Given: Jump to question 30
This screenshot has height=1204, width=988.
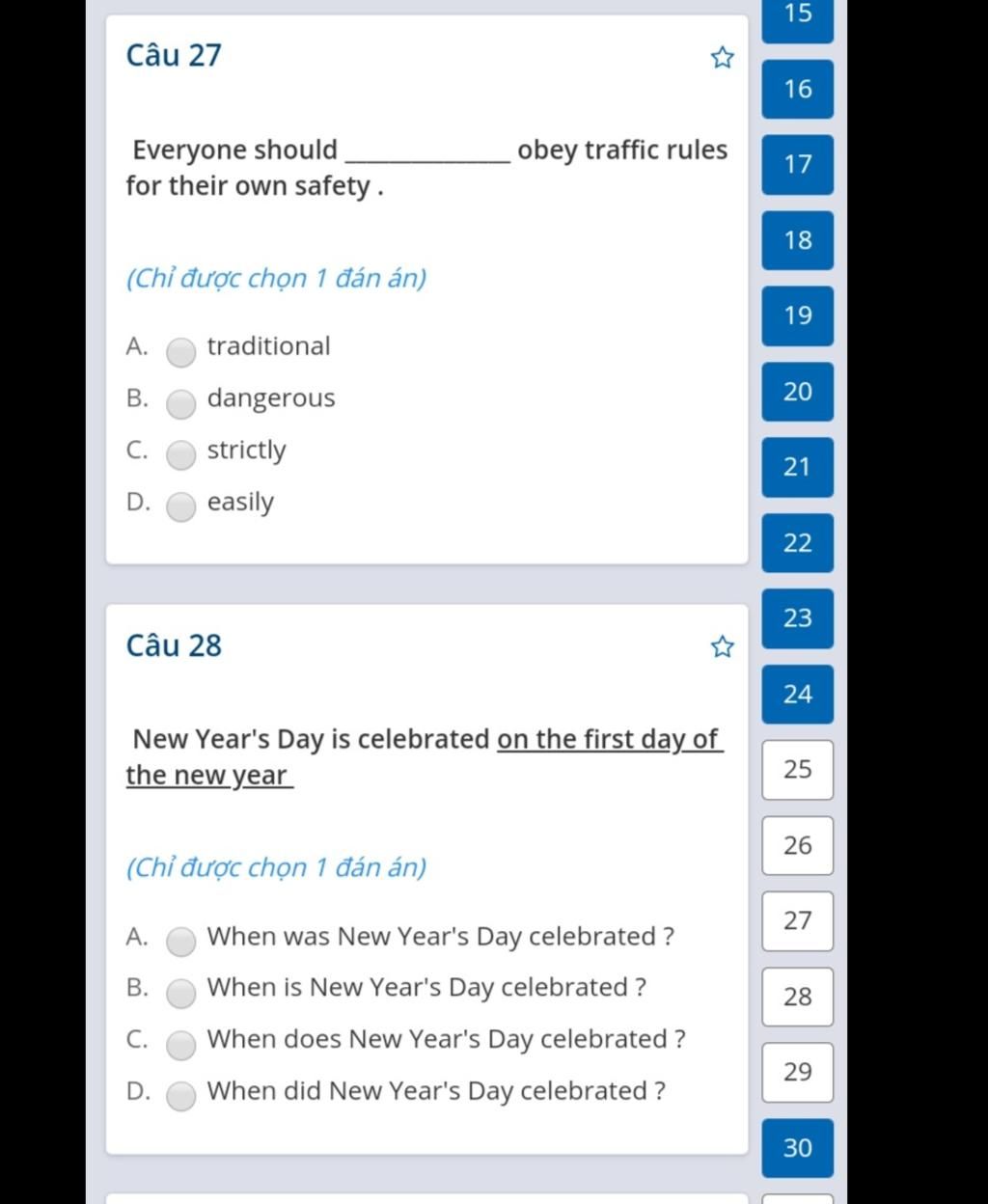Looking at the screenshot, I should (798, 1148).
